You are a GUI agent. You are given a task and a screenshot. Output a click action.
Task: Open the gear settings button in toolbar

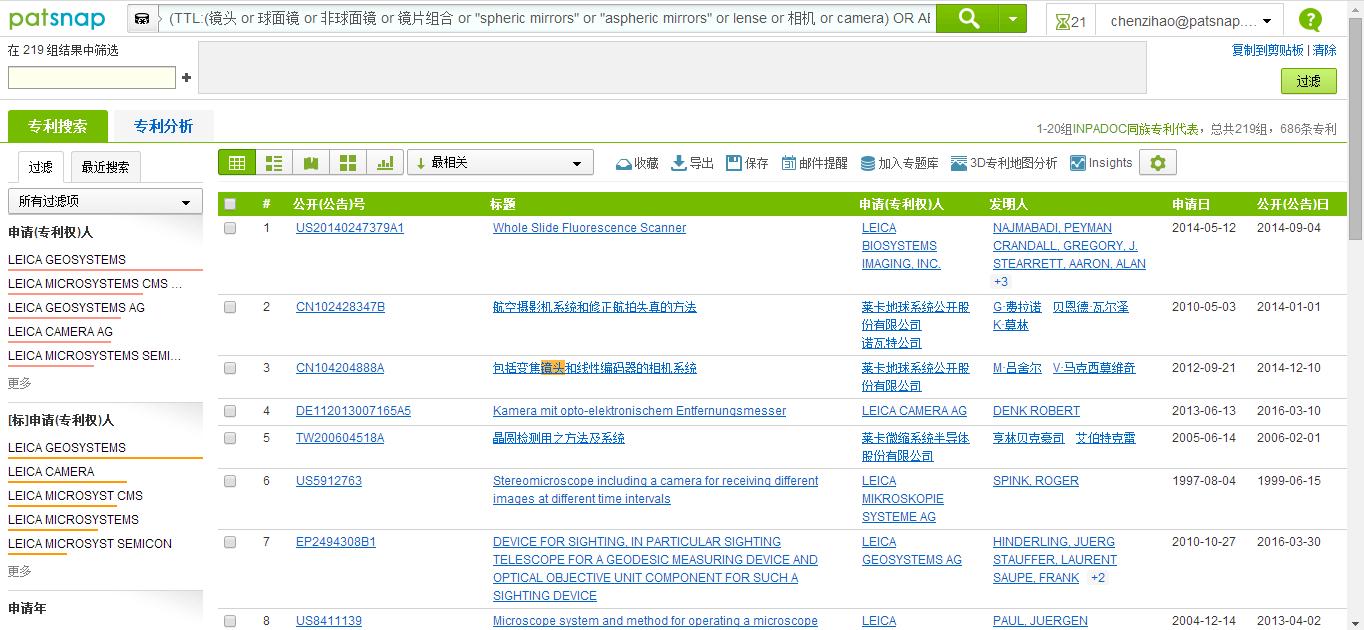1158,163
